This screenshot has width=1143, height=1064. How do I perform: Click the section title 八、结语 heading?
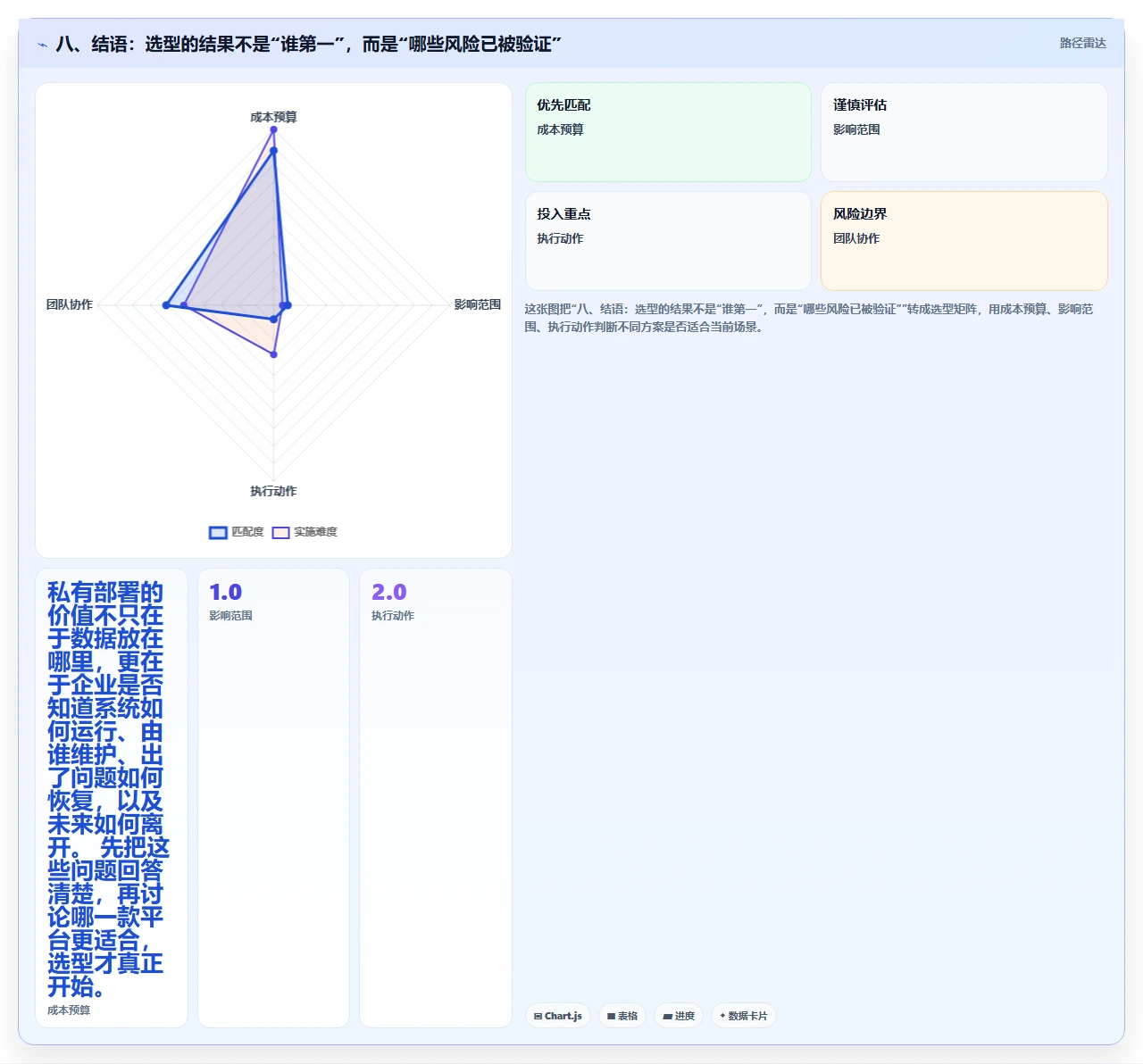tap(308, 44)
